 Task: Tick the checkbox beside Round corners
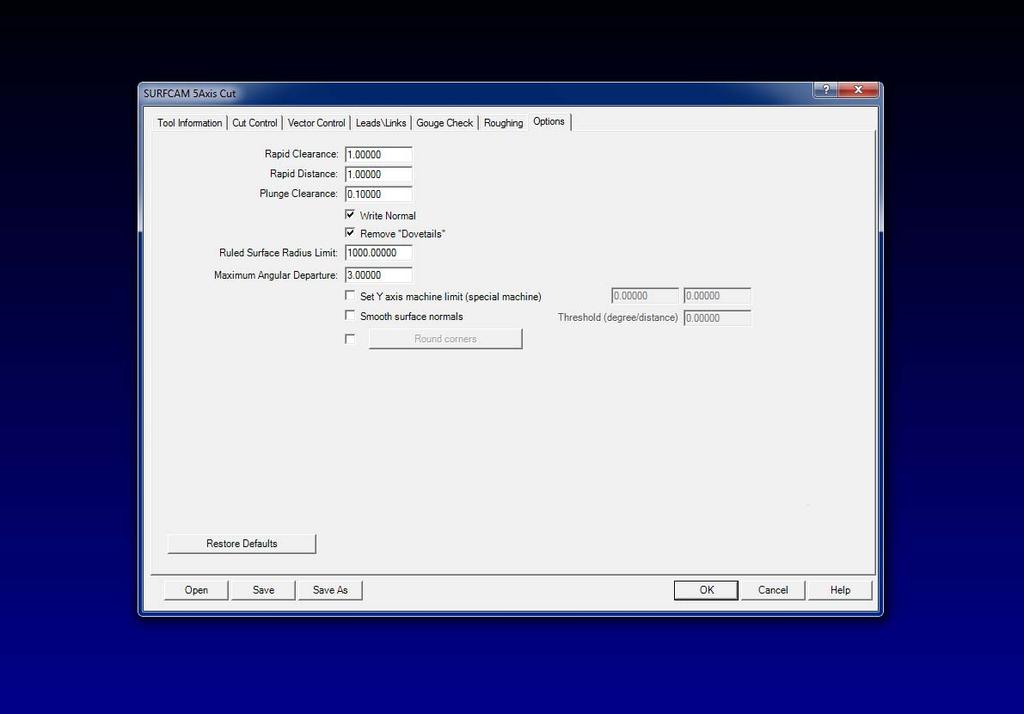350,338
